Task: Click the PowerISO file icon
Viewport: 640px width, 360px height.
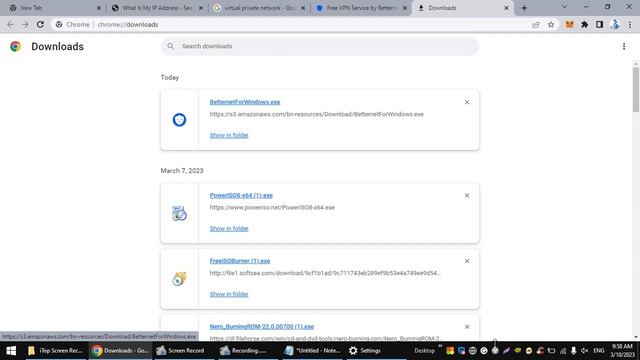Action: pos(179,213)
